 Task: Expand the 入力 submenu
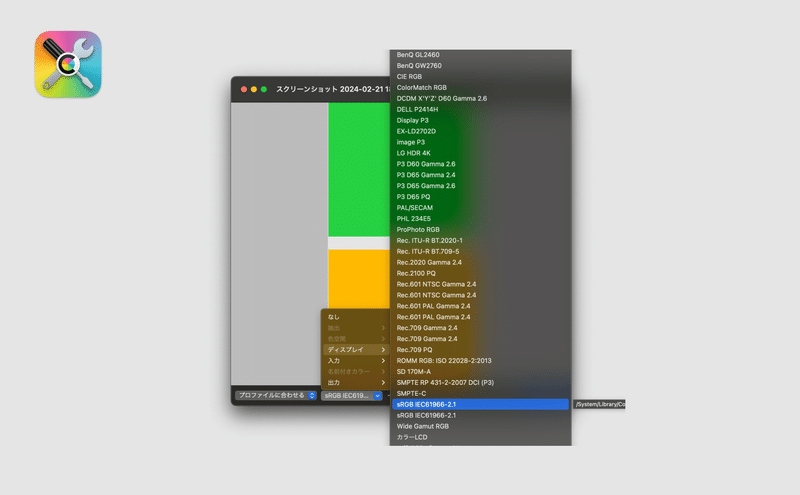[x=356, y=361]
